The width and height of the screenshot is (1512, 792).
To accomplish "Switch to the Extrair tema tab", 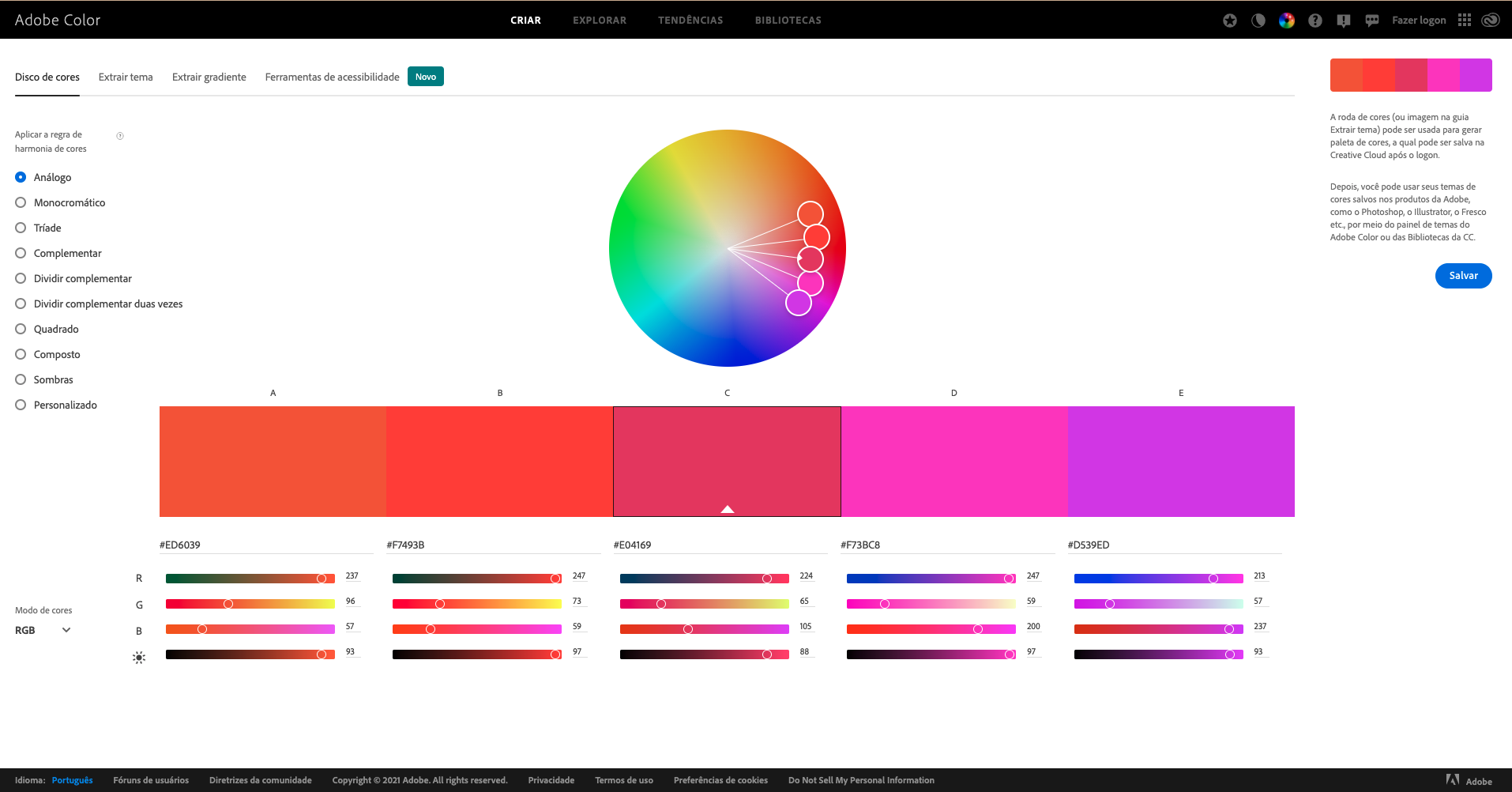I will (x=125, y=77).
